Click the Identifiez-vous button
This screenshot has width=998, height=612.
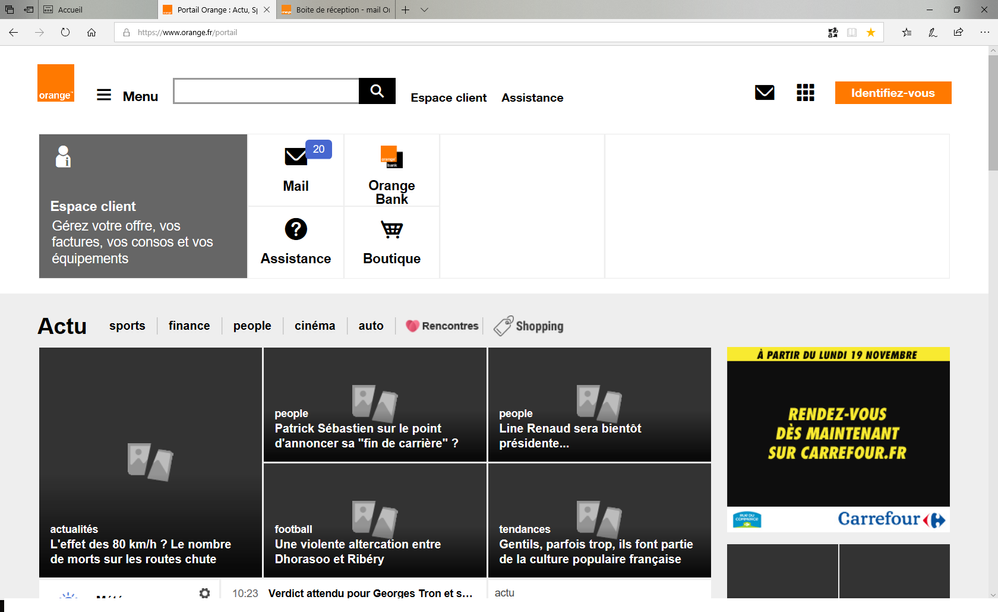pyautogui.click(x=893, y=93)
